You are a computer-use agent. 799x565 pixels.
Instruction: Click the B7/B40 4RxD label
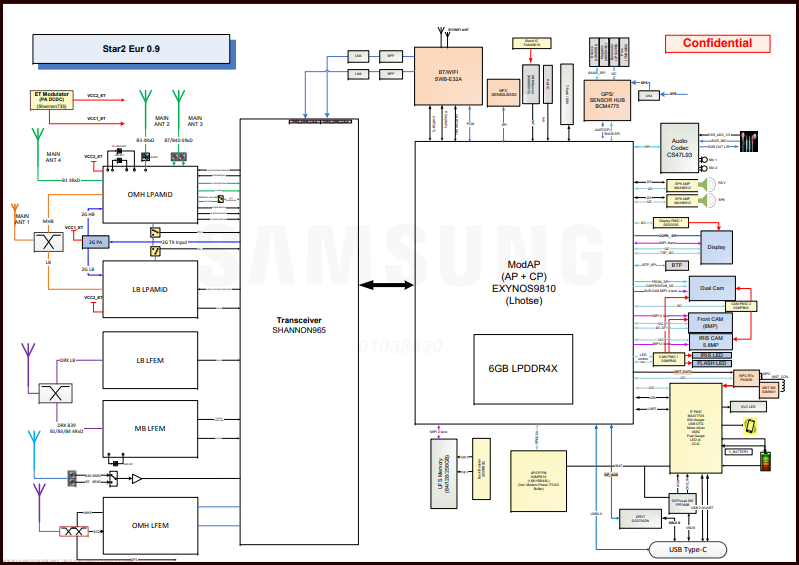click(x=179, y=140)
